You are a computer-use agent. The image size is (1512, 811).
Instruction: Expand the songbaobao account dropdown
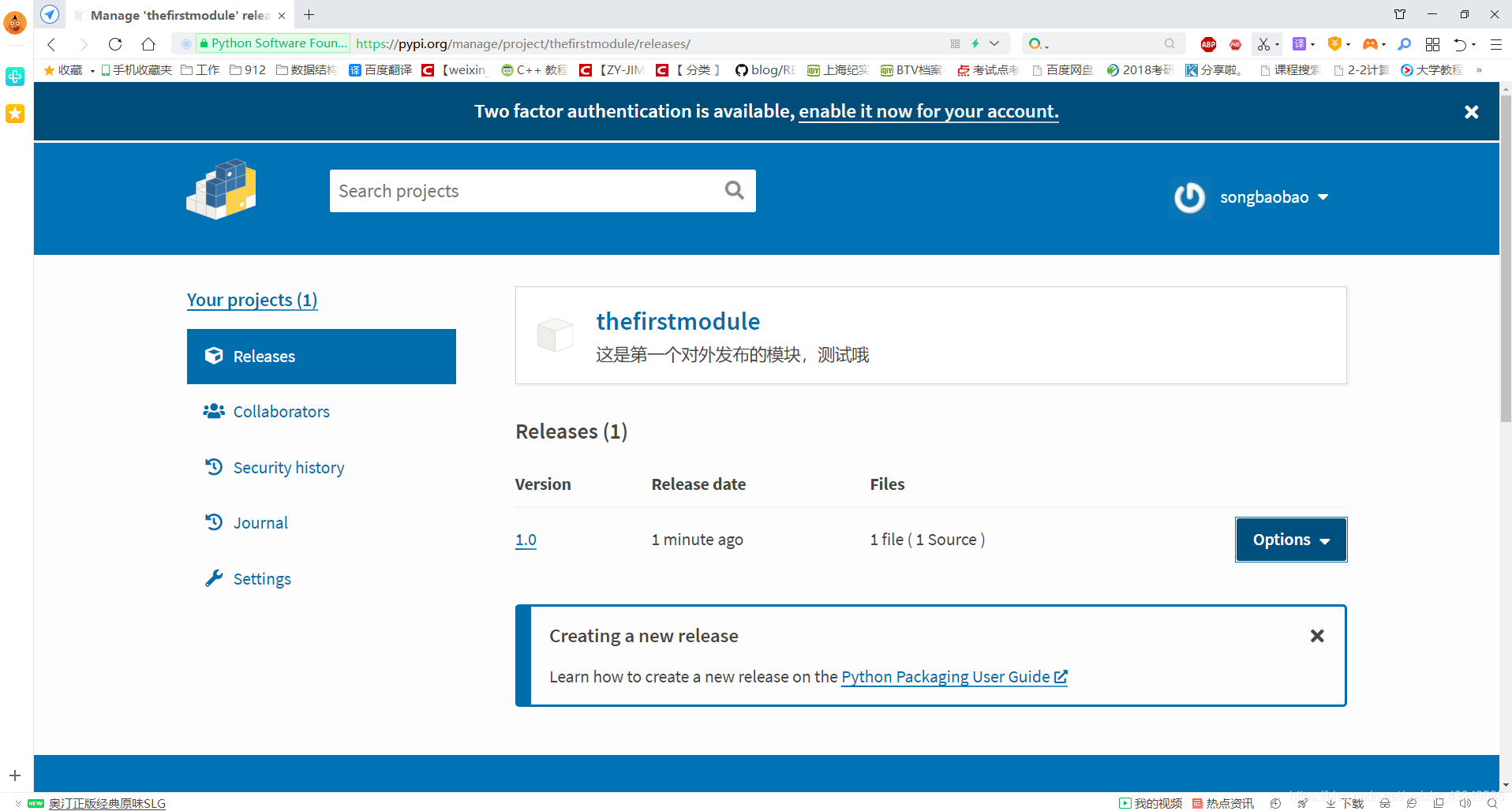tap(1323, 197)
